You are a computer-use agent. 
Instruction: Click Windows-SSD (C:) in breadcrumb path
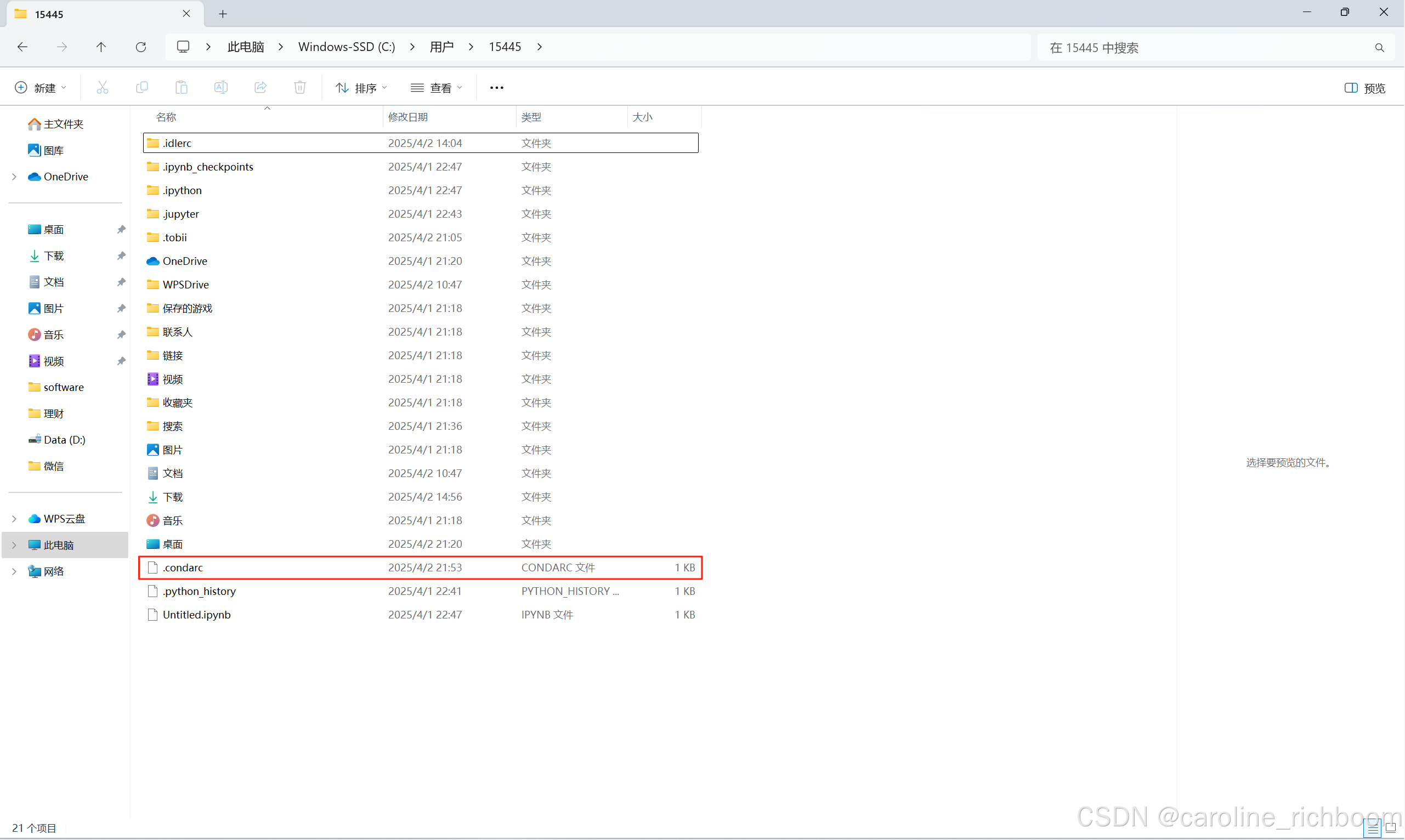[x=347, y=47]
